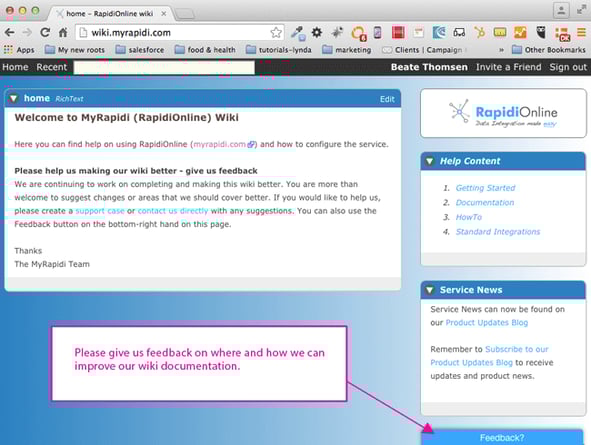591x445 pixels.
Task: Click the browser back arrow
Action: [x=10, y=33]
